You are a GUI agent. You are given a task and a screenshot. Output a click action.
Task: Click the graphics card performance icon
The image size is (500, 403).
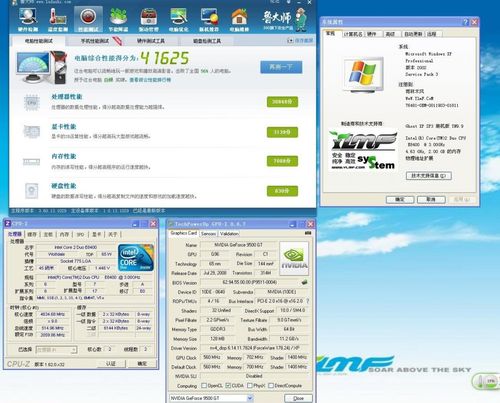[x=32, y=131]
